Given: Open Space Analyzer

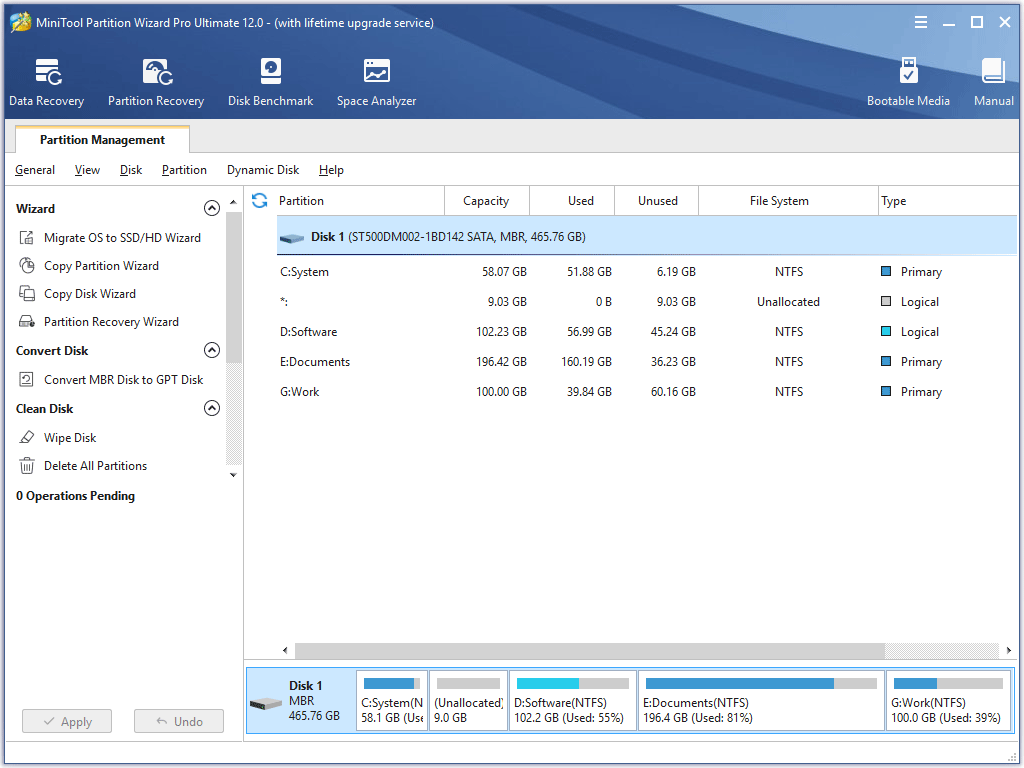Looking at the screenshot, I should (376, 82).
